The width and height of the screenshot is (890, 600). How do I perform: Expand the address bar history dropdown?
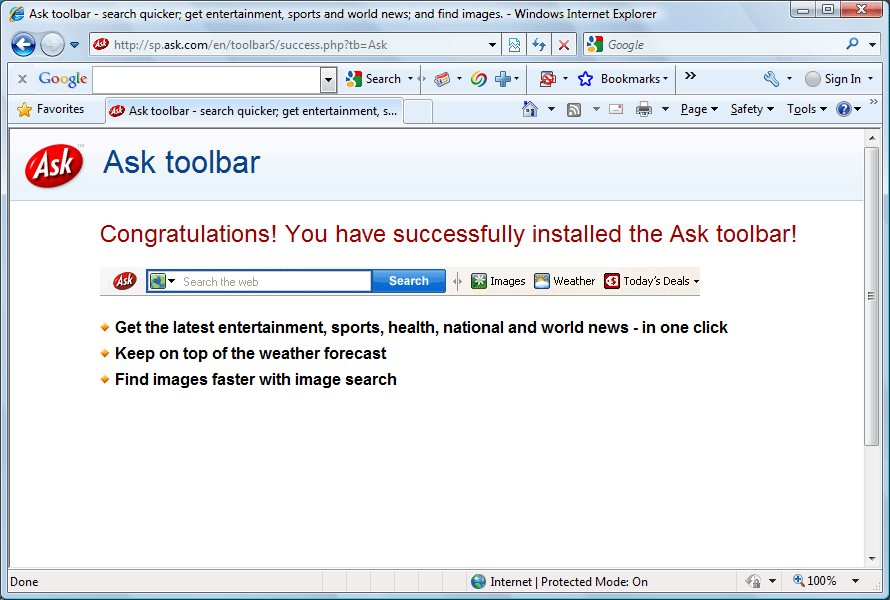492,45
